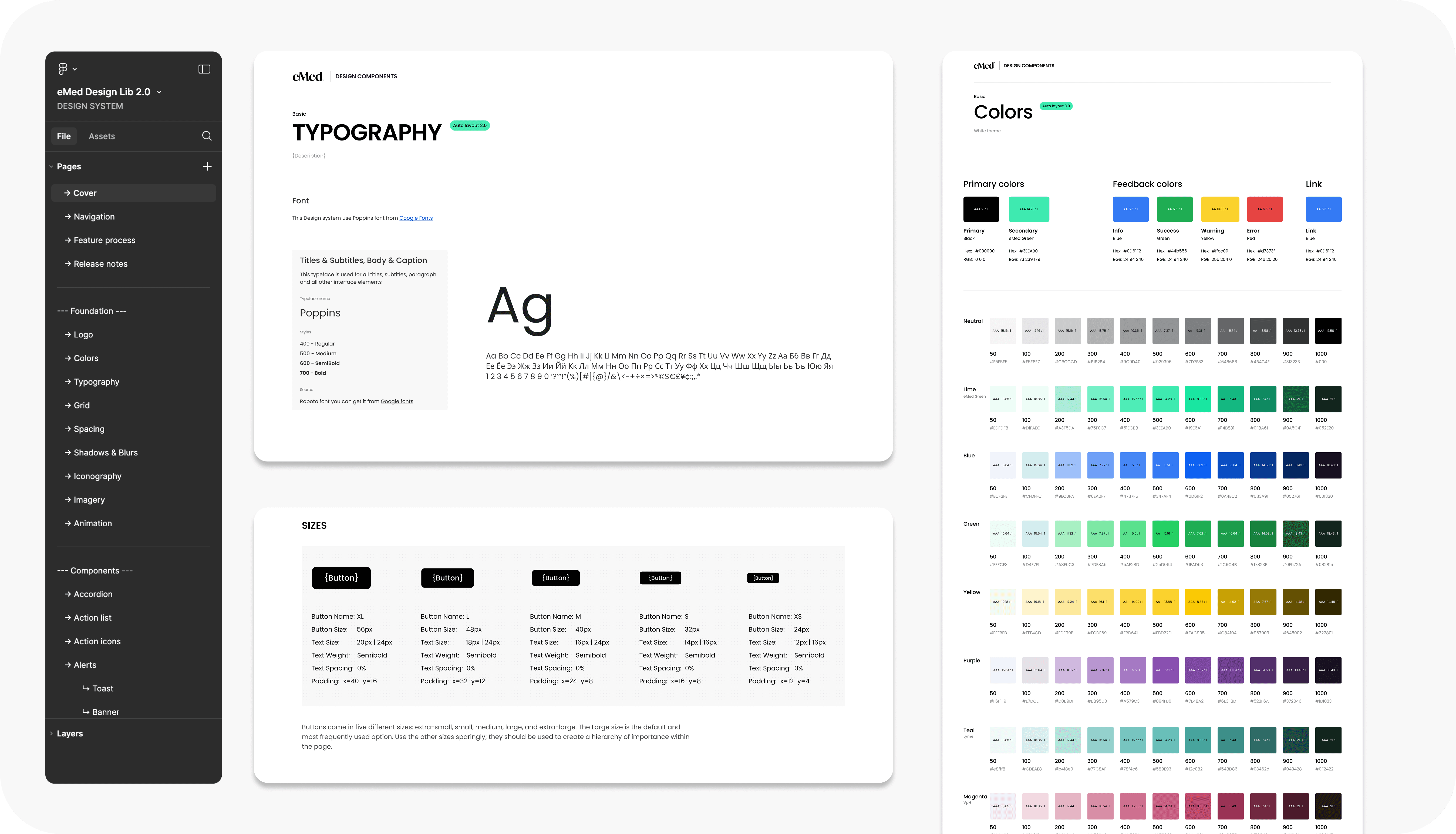
Task: Add a new page with plus icon
Action: 207,167
